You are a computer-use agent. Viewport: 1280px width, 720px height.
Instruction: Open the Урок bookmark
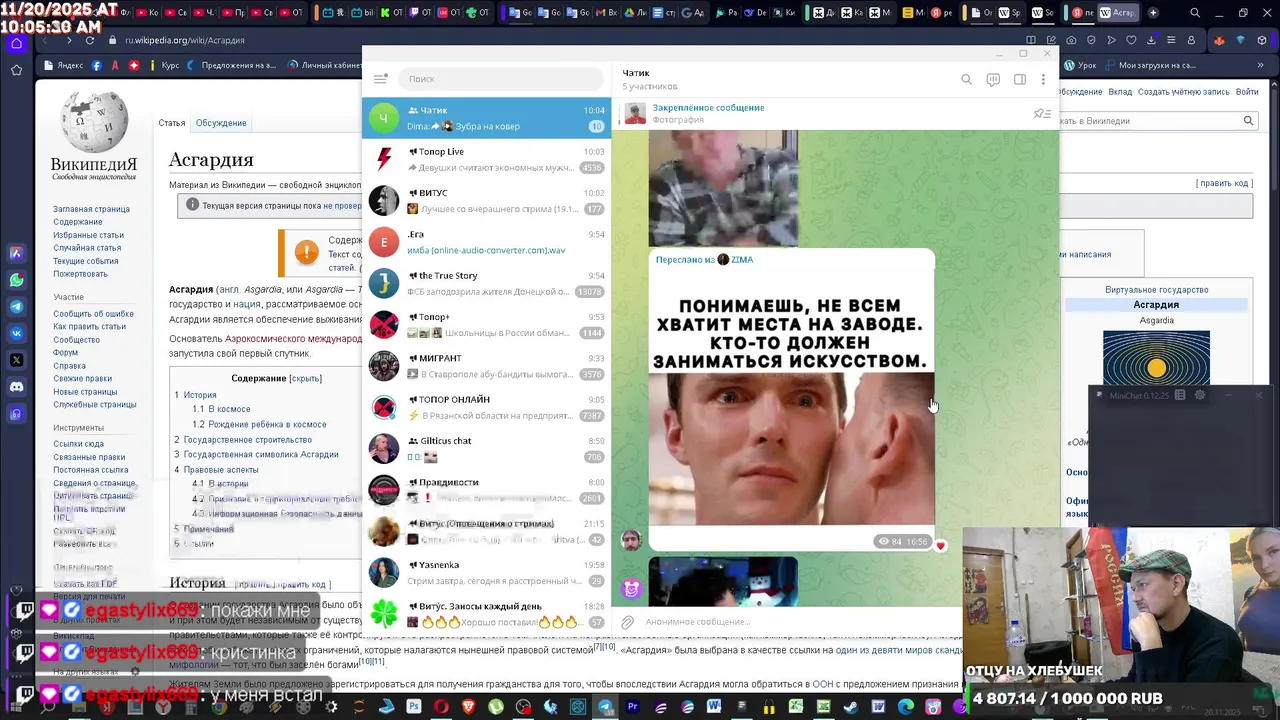point(1080,65)
